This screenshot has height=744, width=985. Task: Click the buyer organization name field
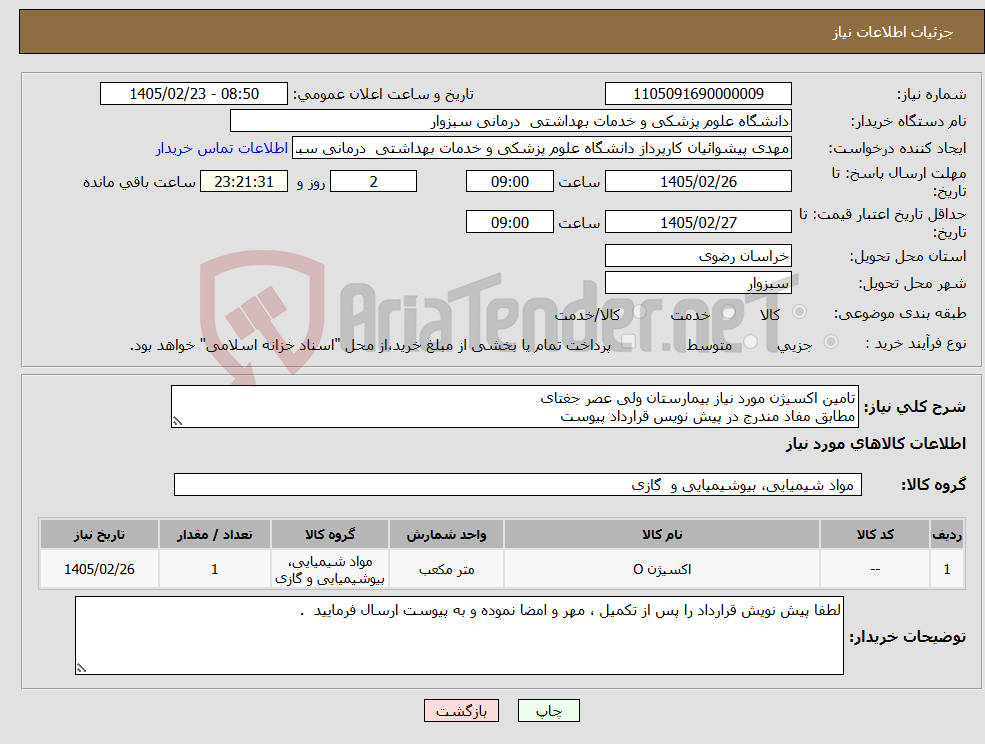coord(510,121)
